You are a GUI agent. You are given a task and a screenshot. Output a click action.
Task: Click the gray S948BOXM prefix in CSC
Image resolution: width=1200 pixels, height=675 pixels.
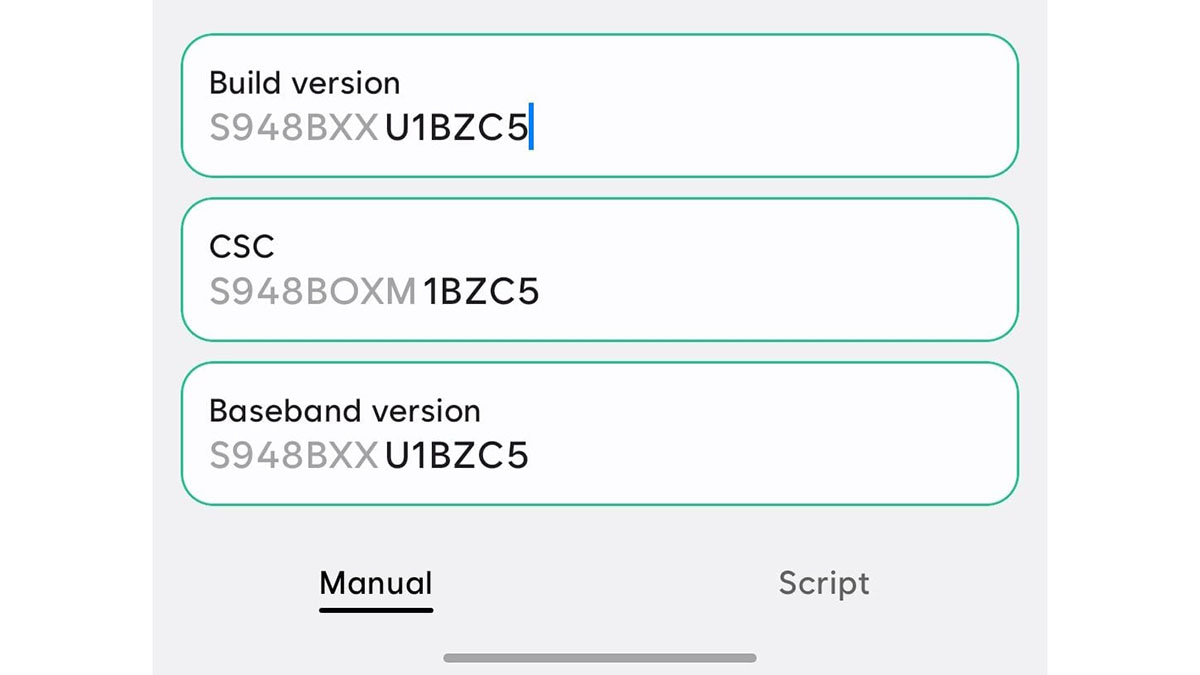[312, 292]
